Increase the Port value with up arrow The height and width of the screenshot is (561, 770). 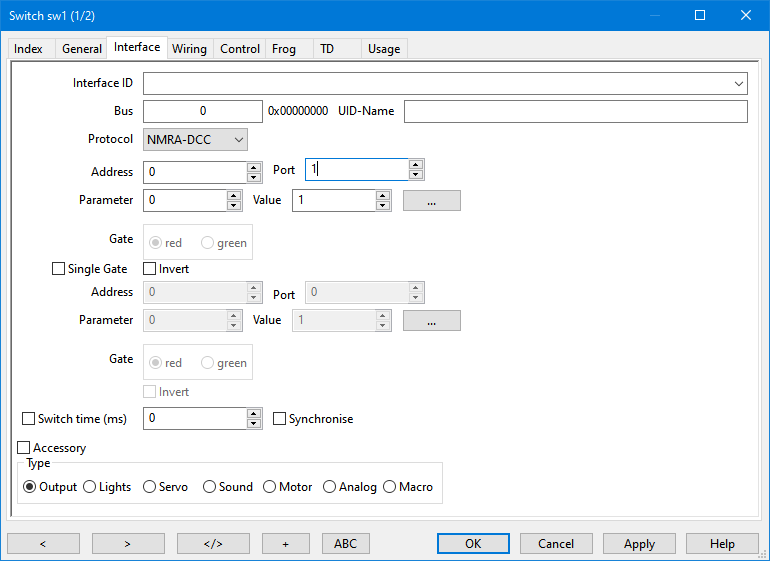[417, 165]
